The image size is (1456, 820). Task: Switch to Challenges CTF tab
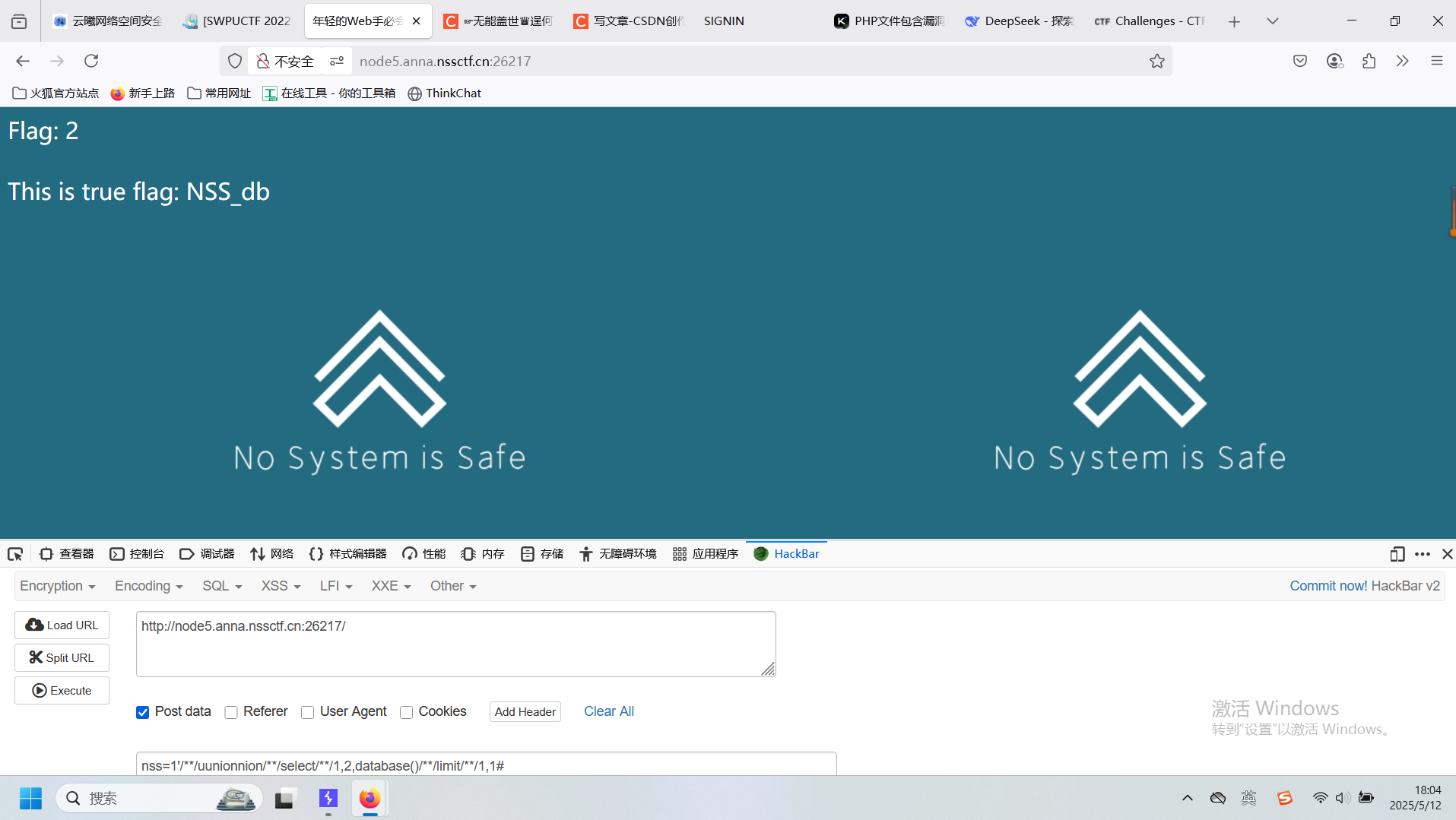click(x=1150, y=21)
